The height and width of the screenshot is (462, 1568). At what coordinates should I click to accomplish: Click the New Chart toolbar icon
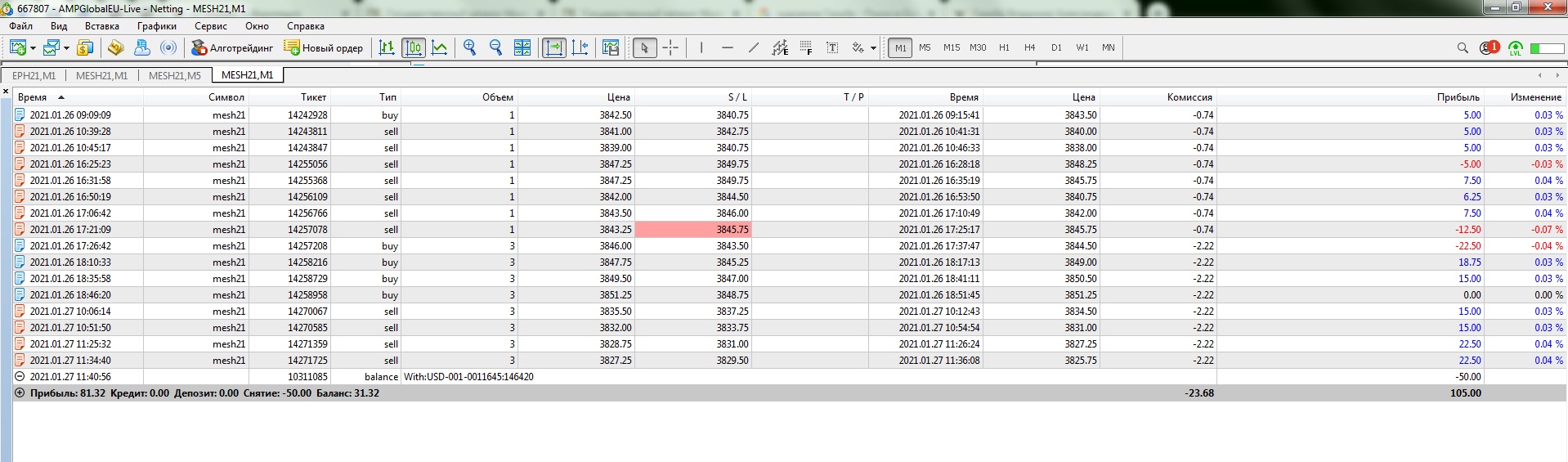pyautogui.click(x=17, y=47)
